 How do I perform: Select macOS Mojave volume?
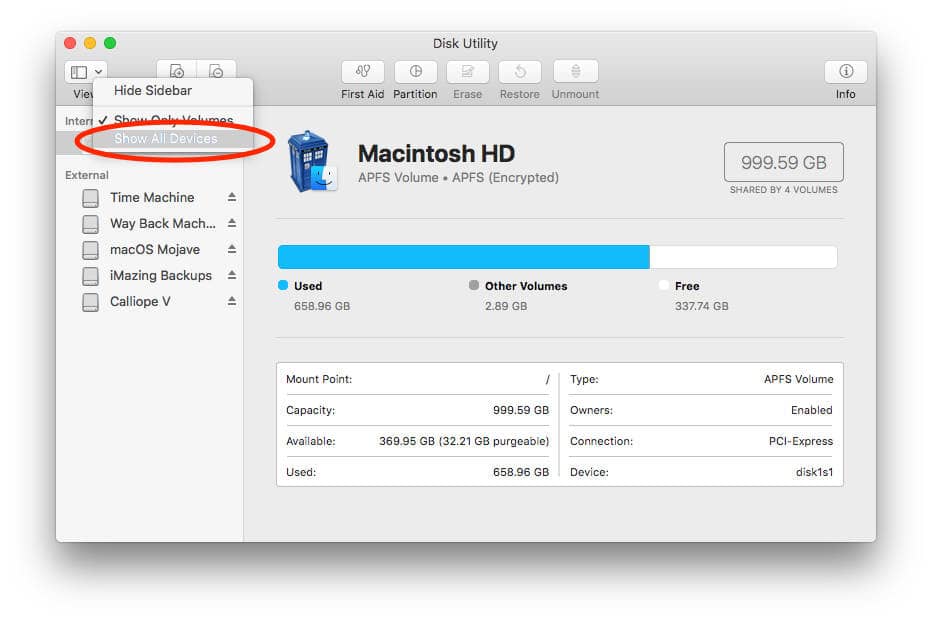click(x=155, y=250)
